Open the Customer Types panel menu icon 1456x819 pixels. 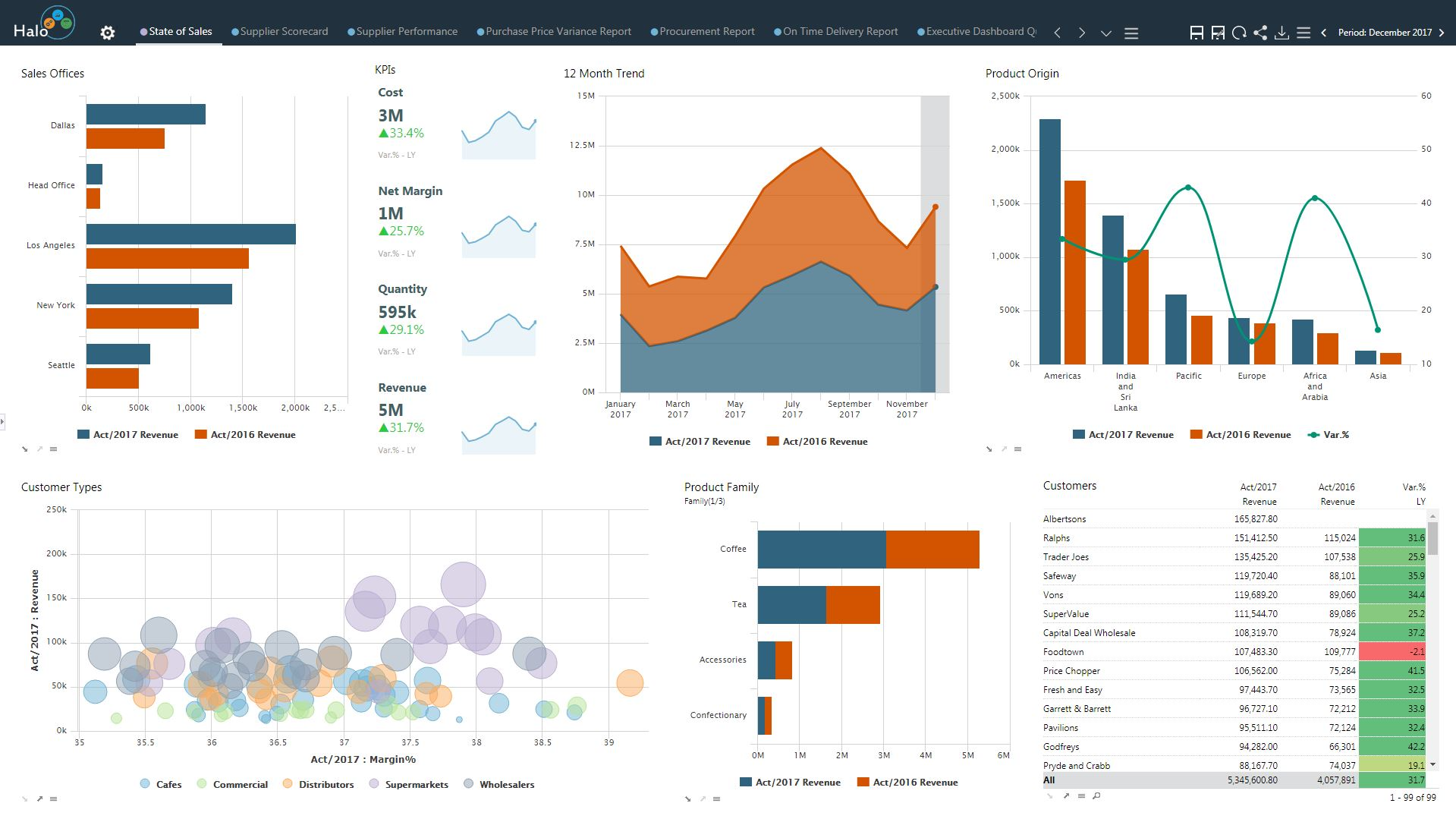tap(53, 799)
